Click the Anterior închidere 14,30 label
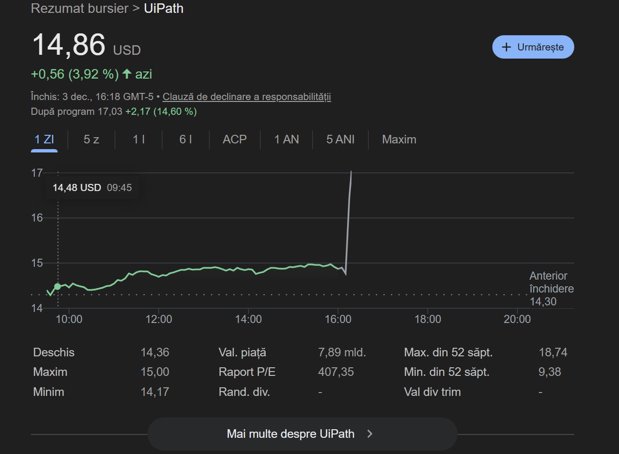619x454 pixels. coord(551,289)
